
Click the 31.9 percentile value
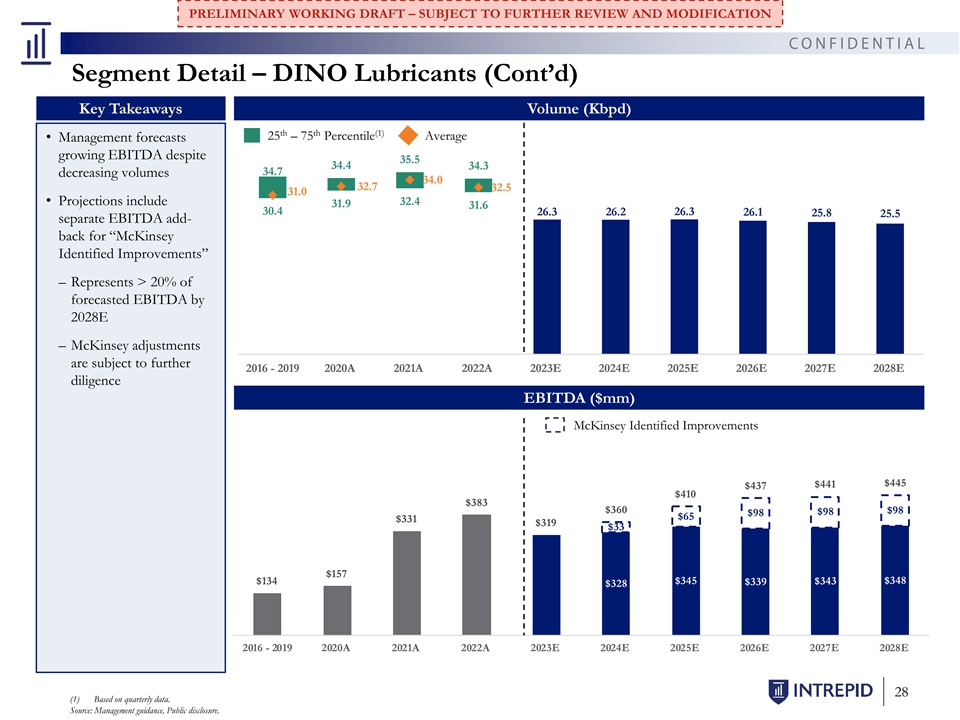point(341,203)
